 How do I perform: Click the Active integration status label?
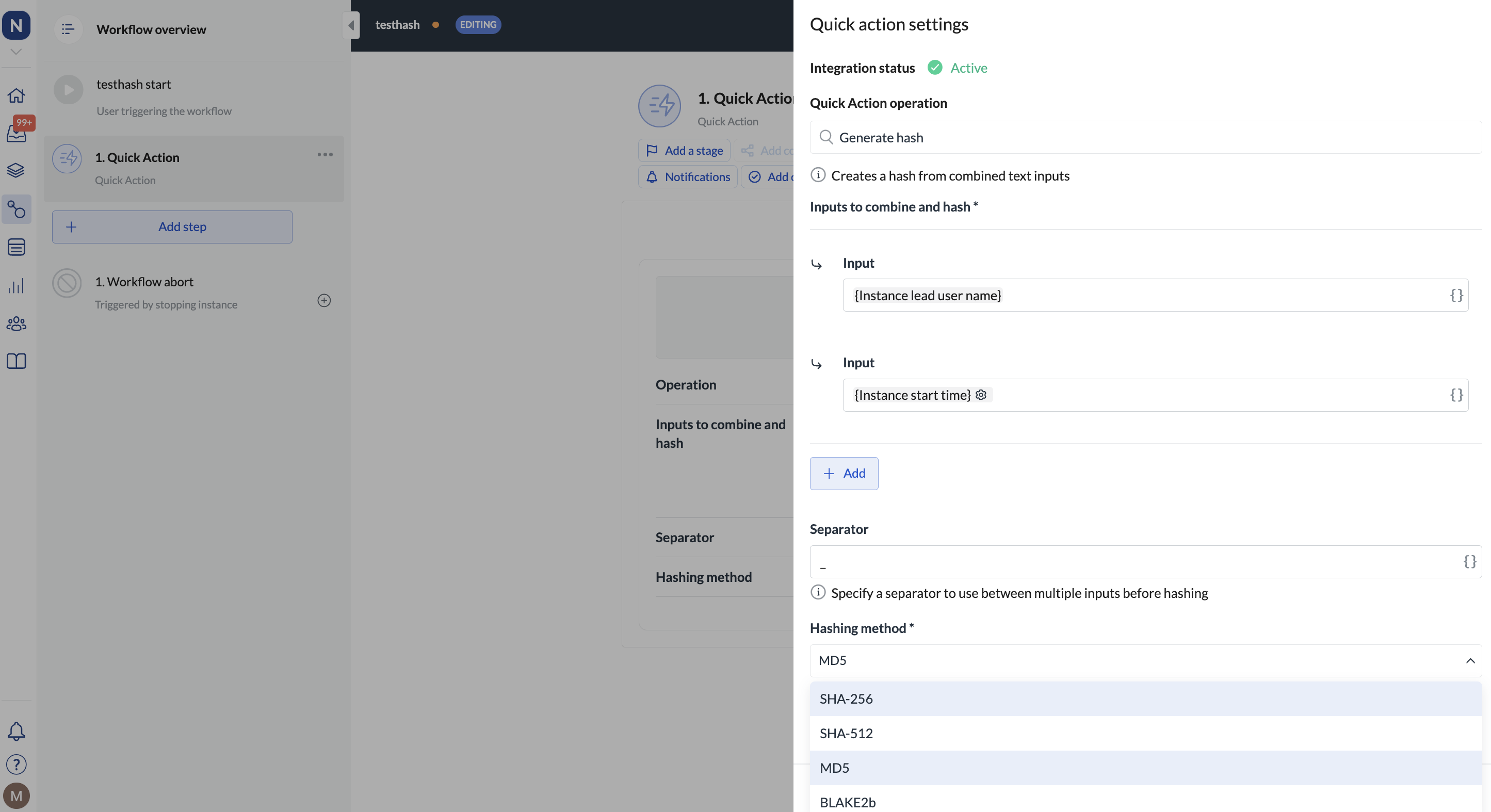[968, 68]
